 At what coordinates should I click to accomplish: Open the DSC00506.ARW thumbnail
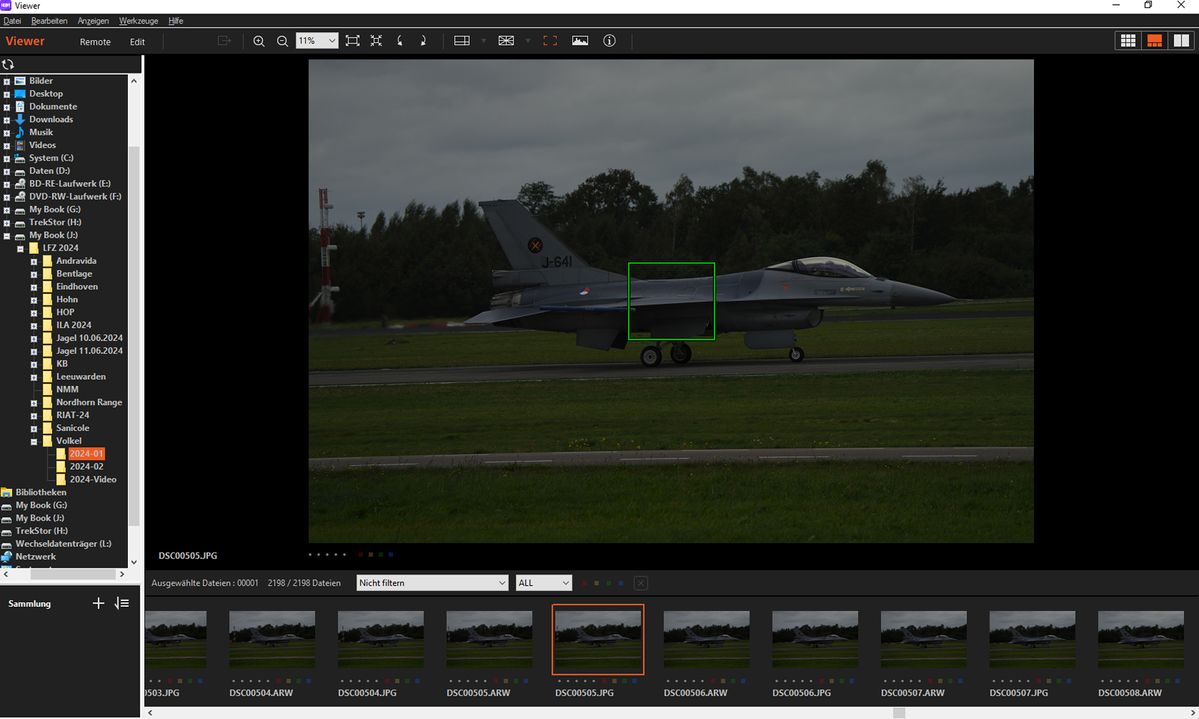[x=706, y=640]
